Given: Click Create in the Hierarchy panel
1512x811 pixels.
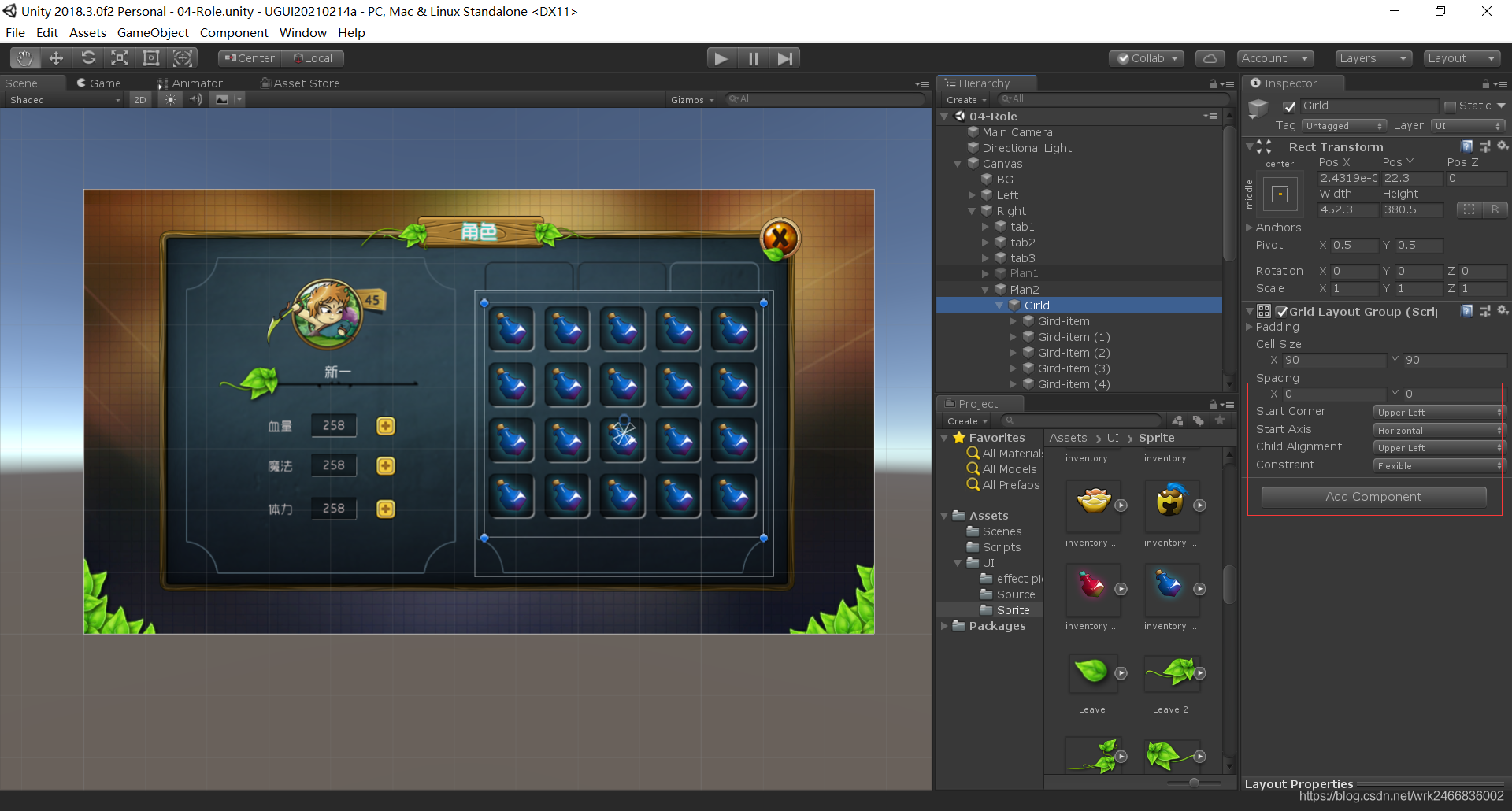Looking at the screenshot, I should point(962,99).
